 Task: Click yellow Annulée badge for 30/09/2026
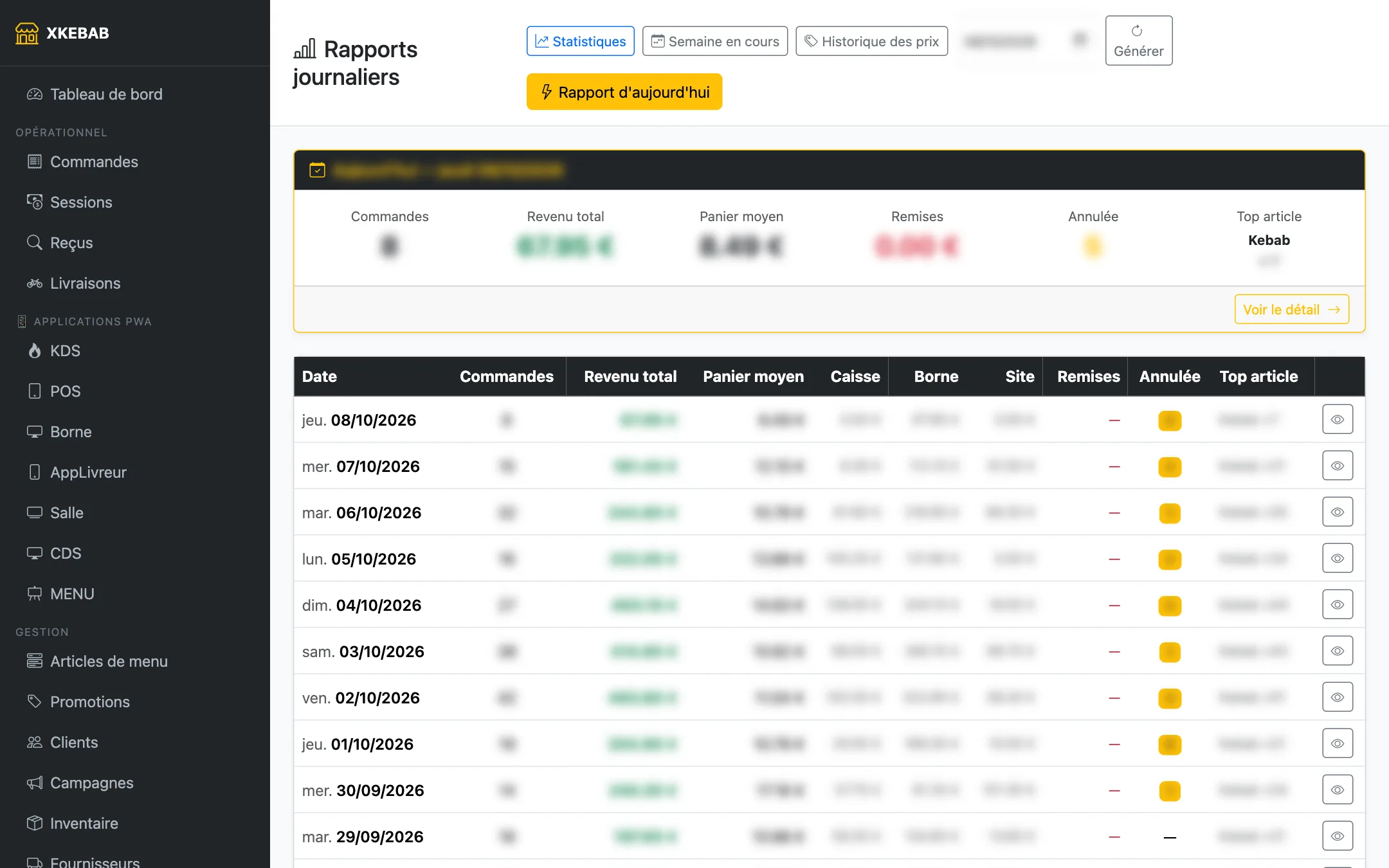pyautogui.click(x=1170, y=791)
